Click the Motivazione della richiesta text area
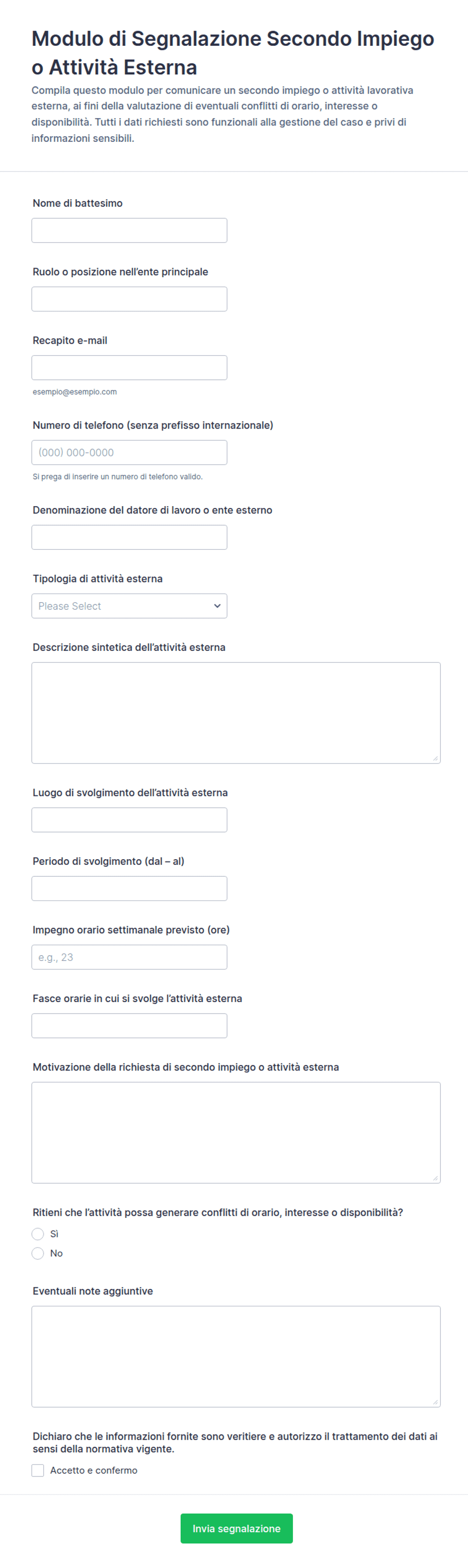This screenshot has width=468, height=1568. pos(236,1132)
